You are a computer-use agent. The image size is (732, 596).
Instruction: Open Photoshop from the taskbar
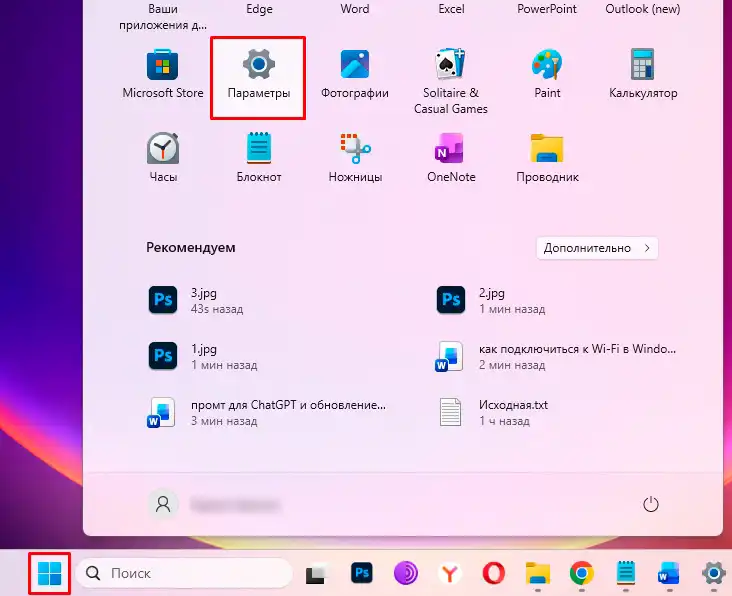[362, 573]
